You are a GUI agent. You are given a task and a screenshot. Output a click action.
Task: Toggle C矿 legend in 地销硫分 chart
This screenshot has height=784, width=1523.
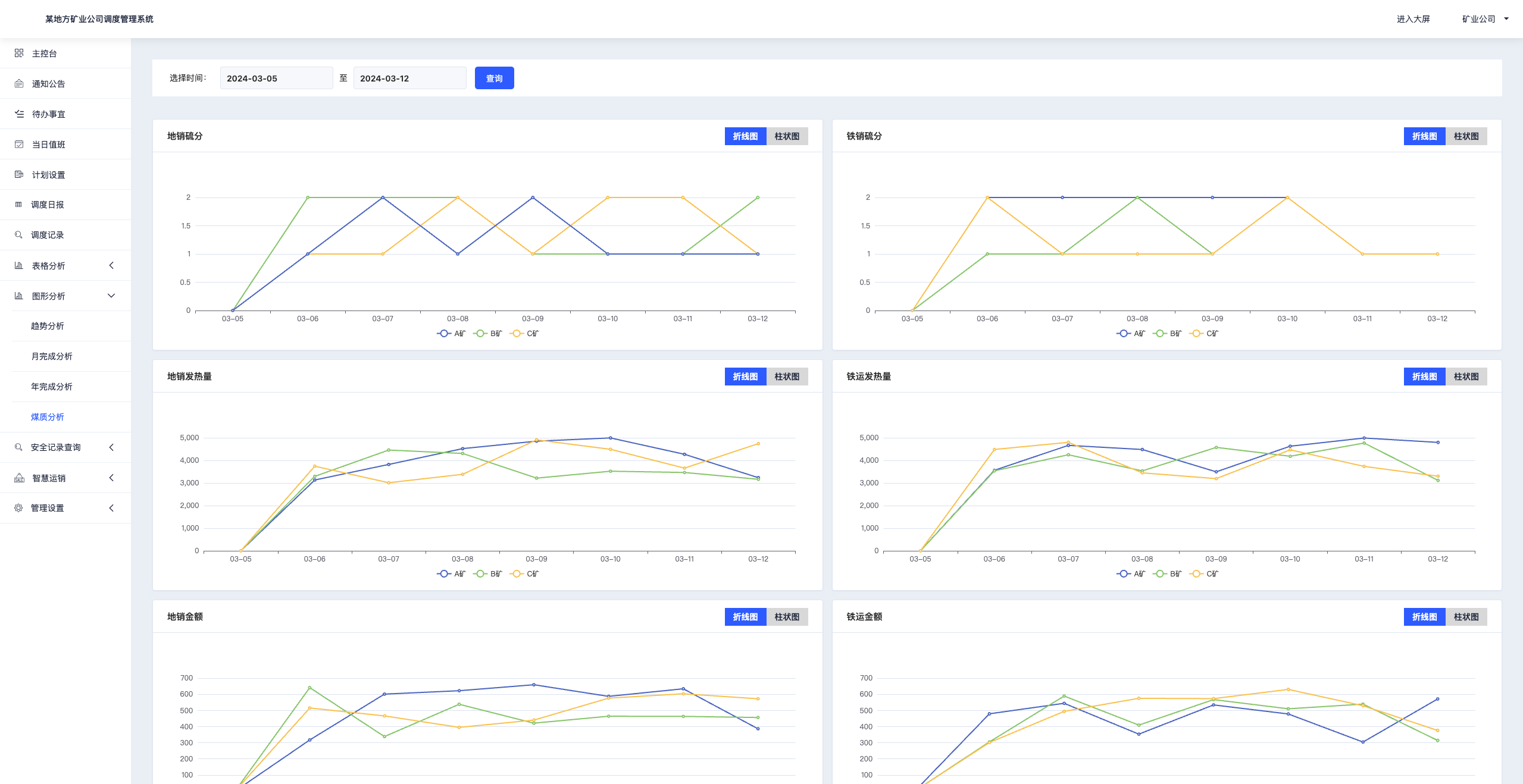(x=524, y=333)
